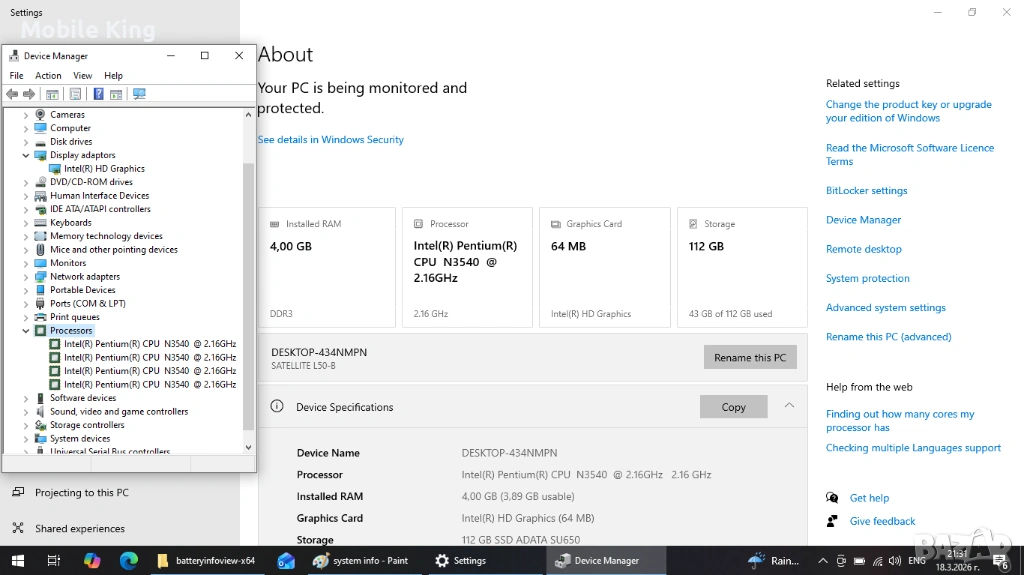Open Microsoft Edge from the taskbar
Image resolution: width=1024 pixels, height=575 pixels.
tap(129, 561)
